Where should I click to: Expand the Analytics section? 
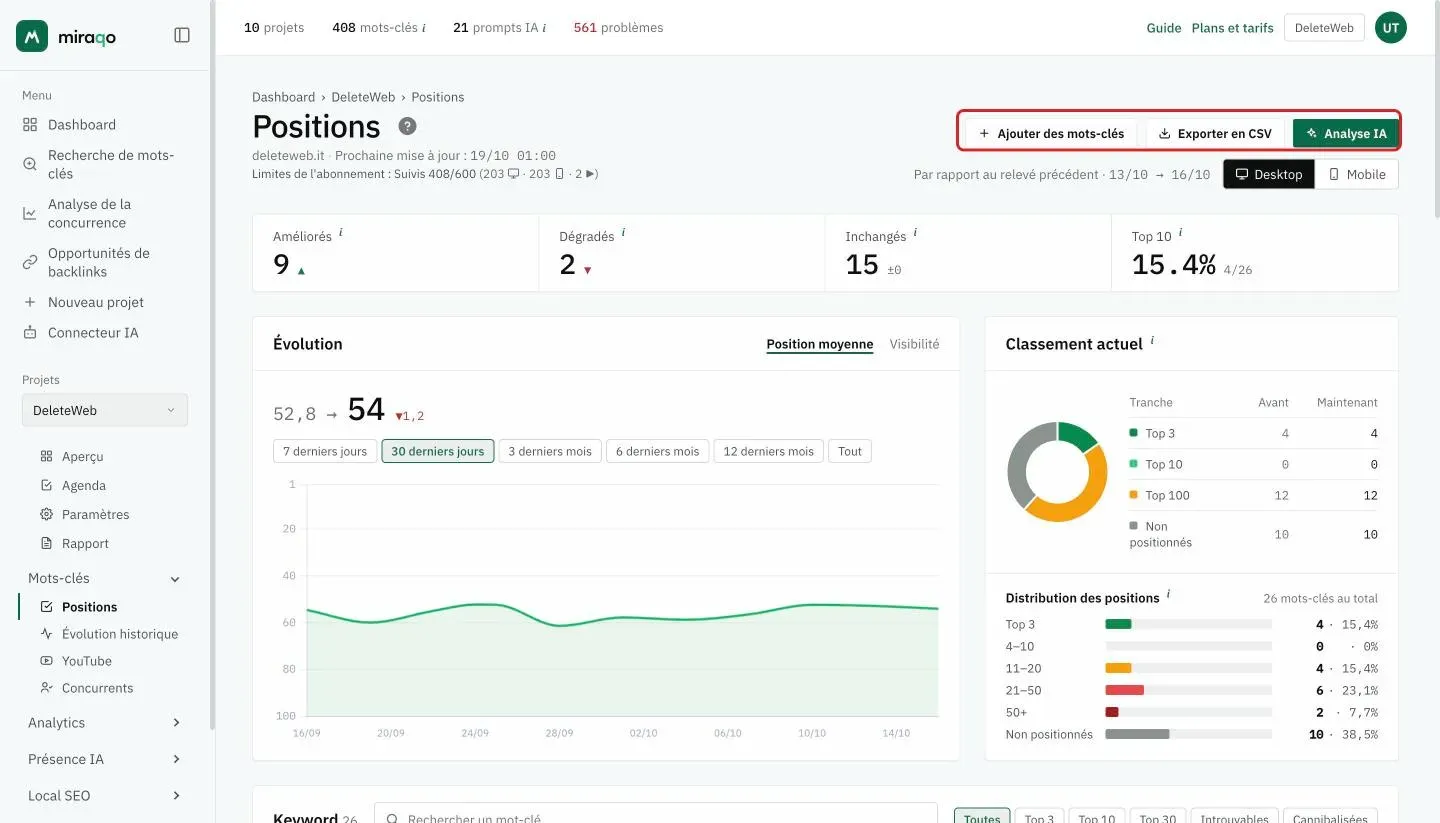click(x=176, y=723)
